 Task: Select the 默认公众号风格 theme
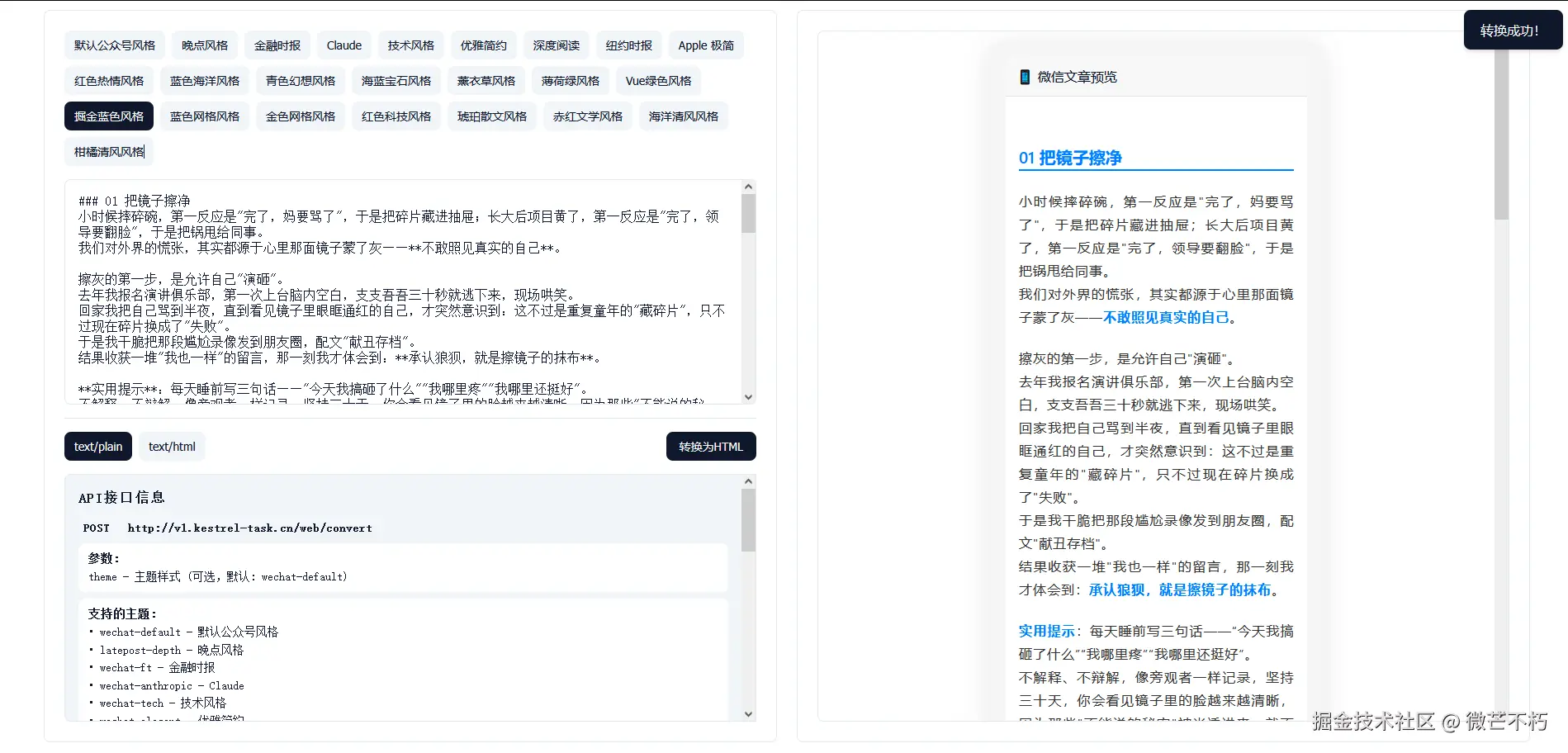pos(115,45)
